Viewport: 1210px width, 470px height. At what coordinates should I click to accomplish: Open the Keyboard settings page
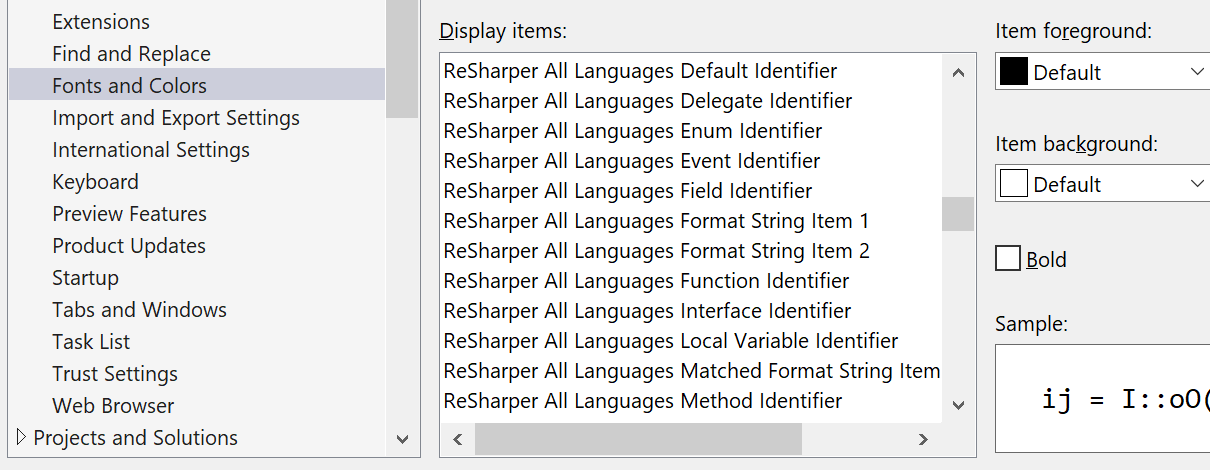pos(96,182)
